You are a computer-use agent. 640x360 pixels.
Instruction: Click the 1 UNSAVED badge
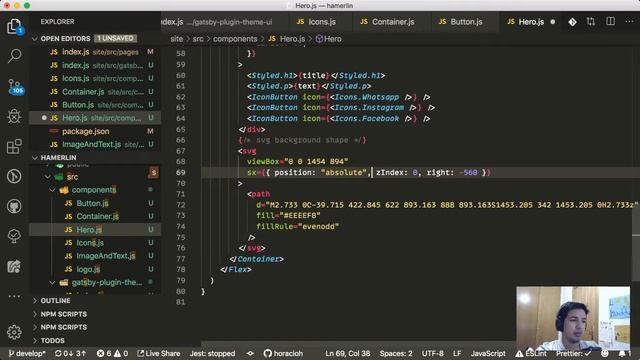(116, 38)
